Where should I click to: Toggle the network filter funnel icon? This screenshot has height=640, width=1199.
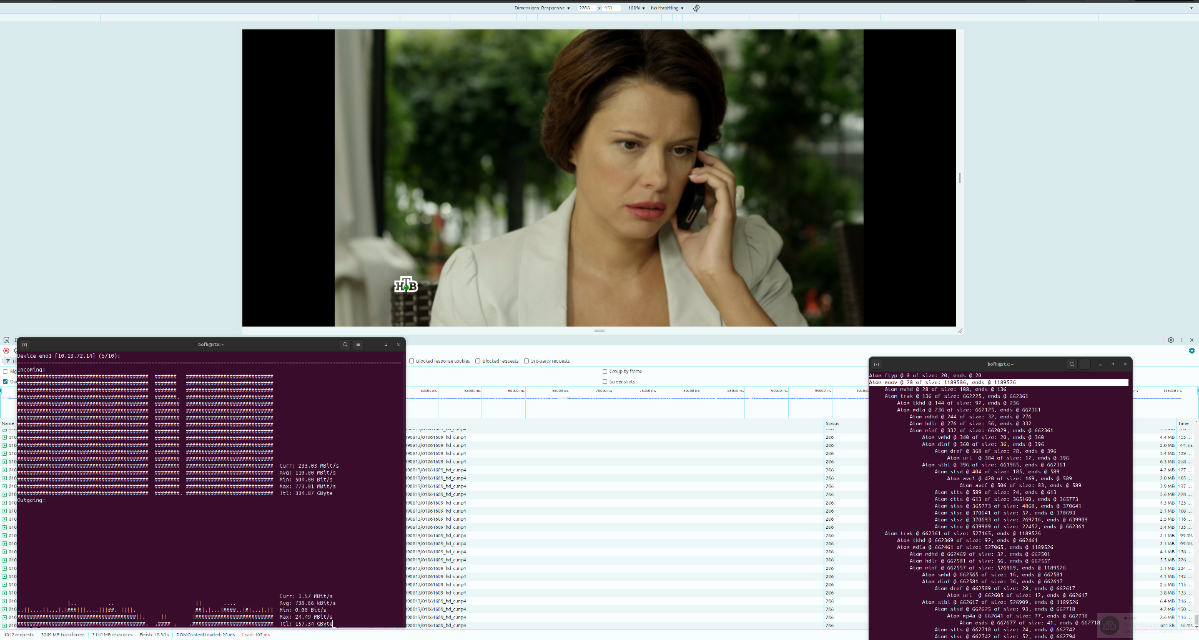[8, 360]
